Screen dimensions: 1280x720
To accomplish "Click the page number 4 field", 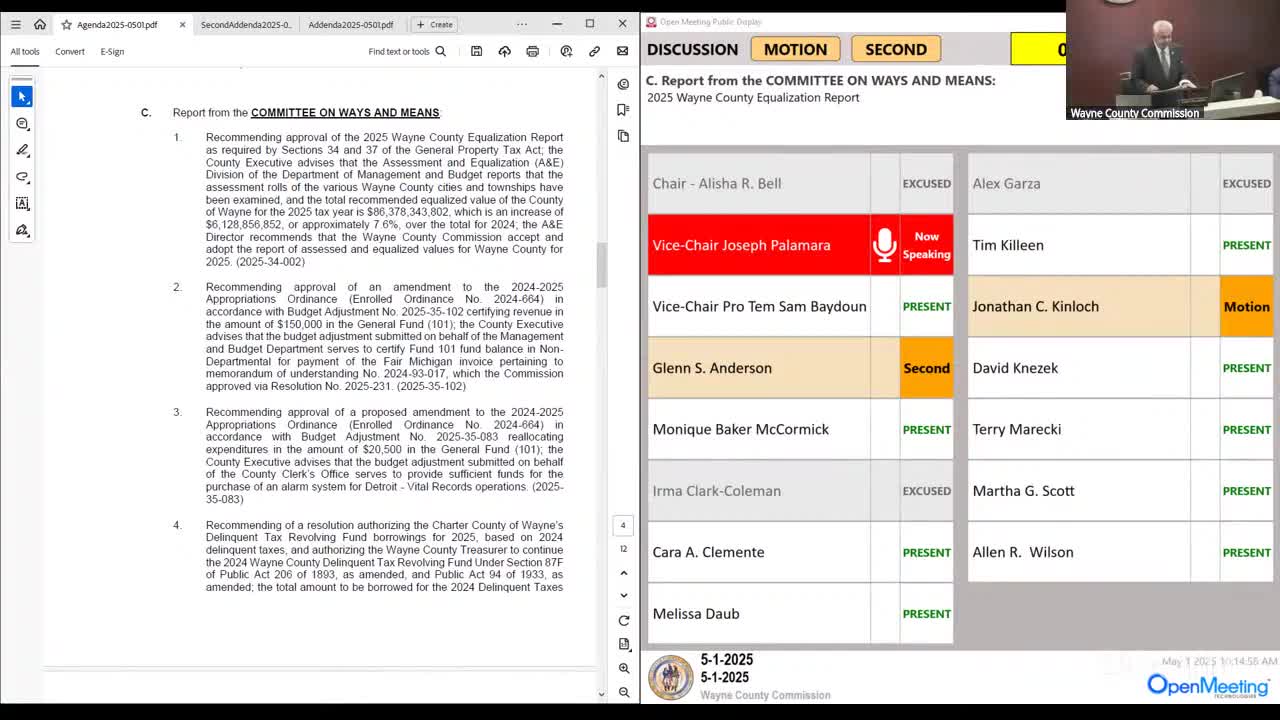I will [x=623, y=525].
